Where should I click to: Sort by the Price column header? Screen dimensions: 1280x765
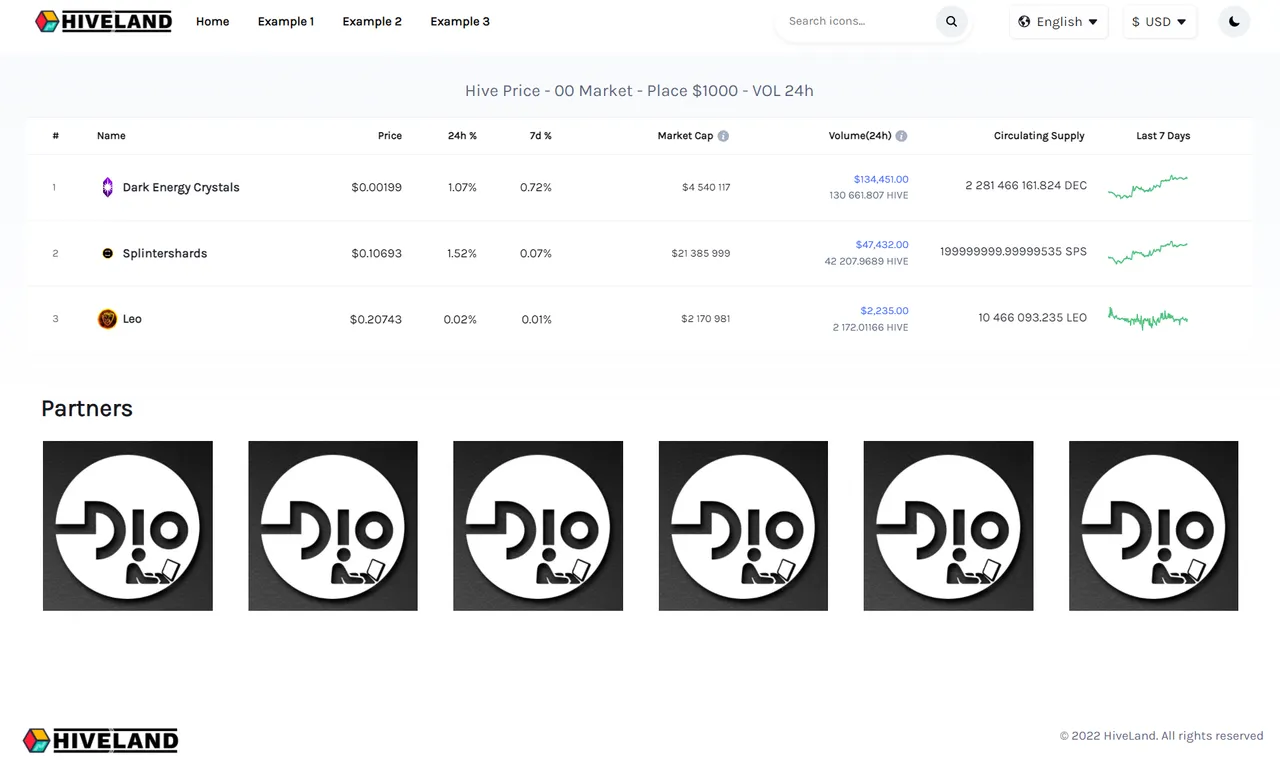tap(390, 136)
